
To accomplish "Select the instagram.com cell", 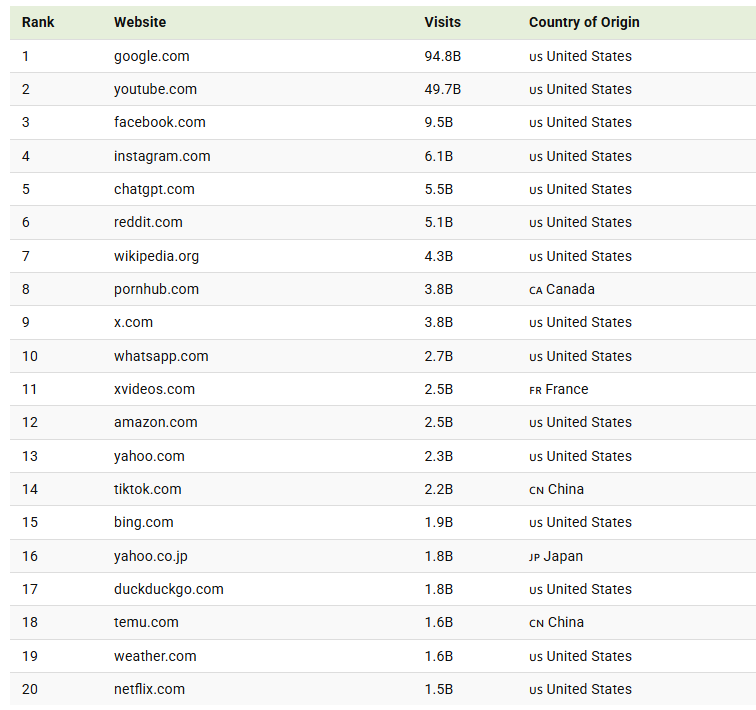I will [162, 156].
